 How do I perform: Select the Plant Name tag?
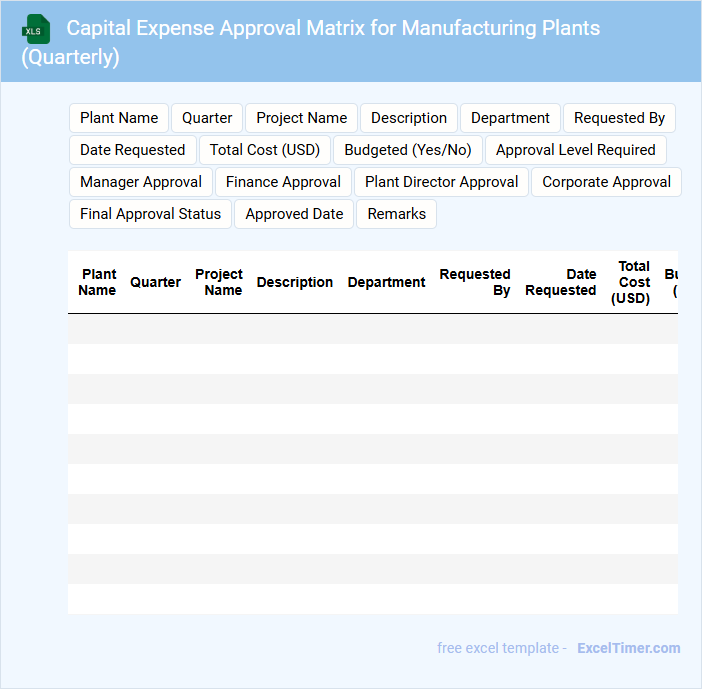point(119,118)
